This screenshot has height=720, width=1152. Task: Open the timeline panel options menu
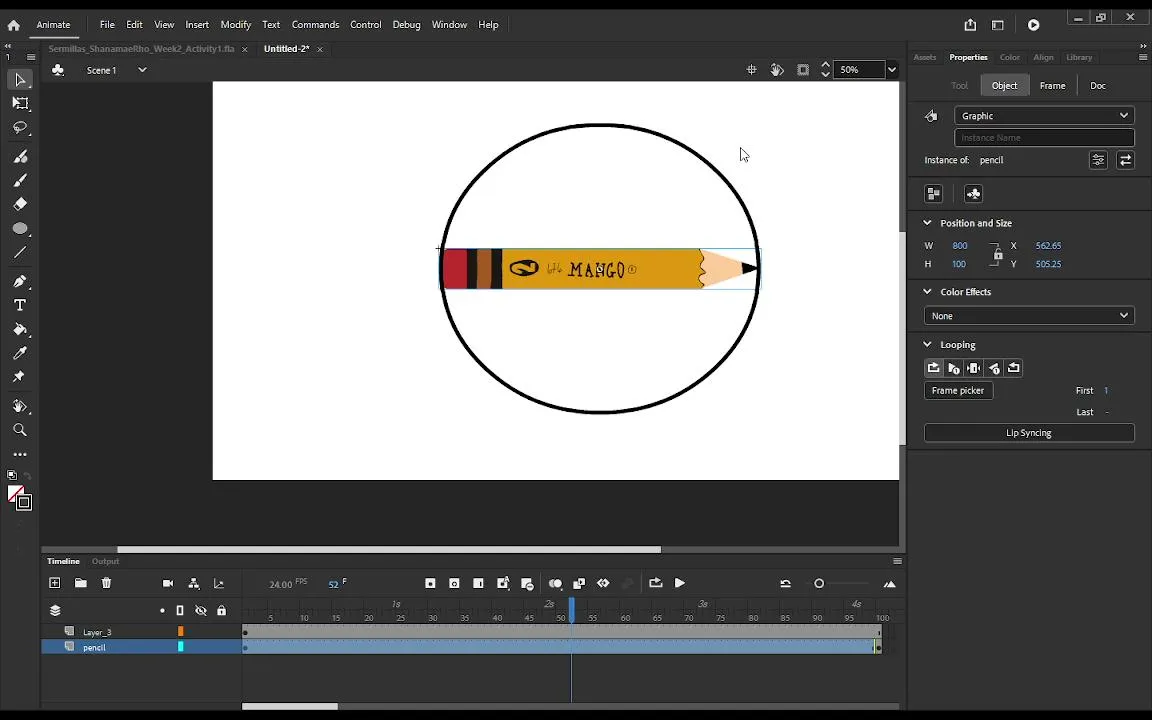click(897, 561)
